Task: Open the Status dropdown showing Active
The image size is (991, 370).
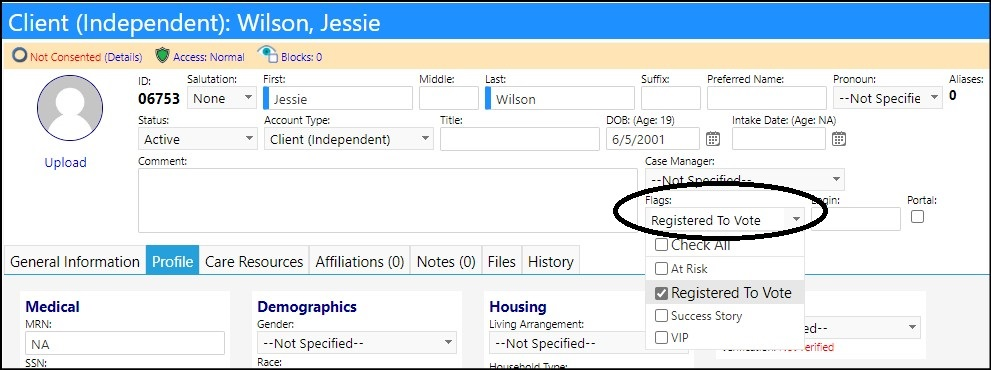Action: [x=197, y=139]
